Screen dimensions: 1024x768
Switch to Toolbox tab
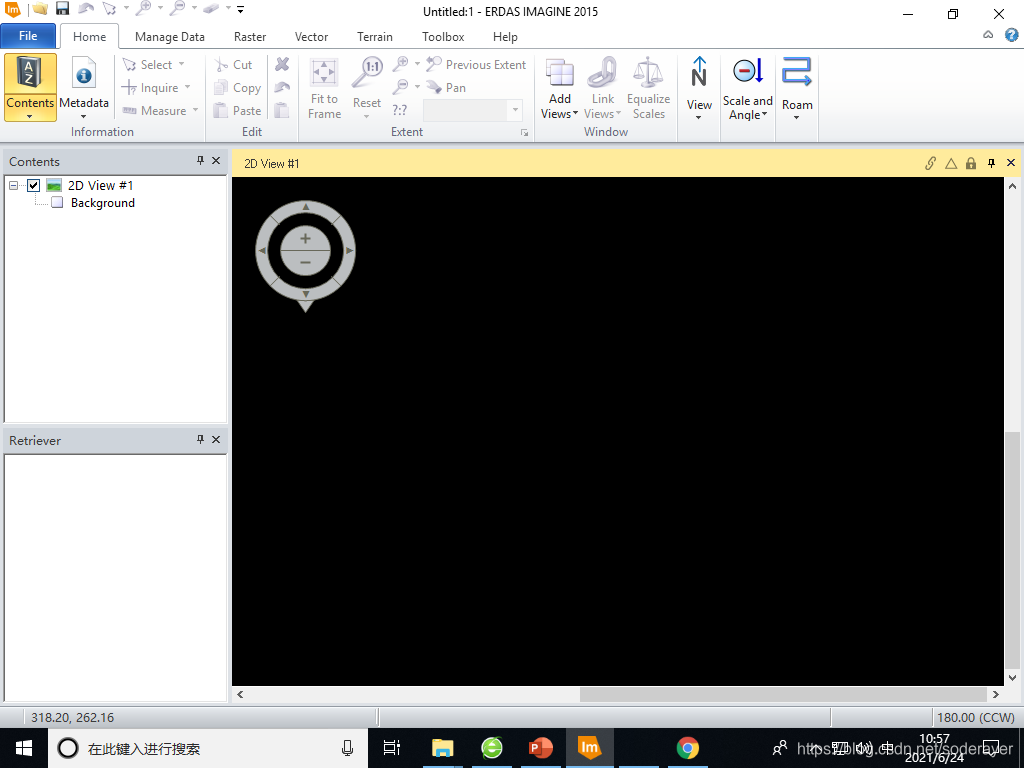click(443, 37)
